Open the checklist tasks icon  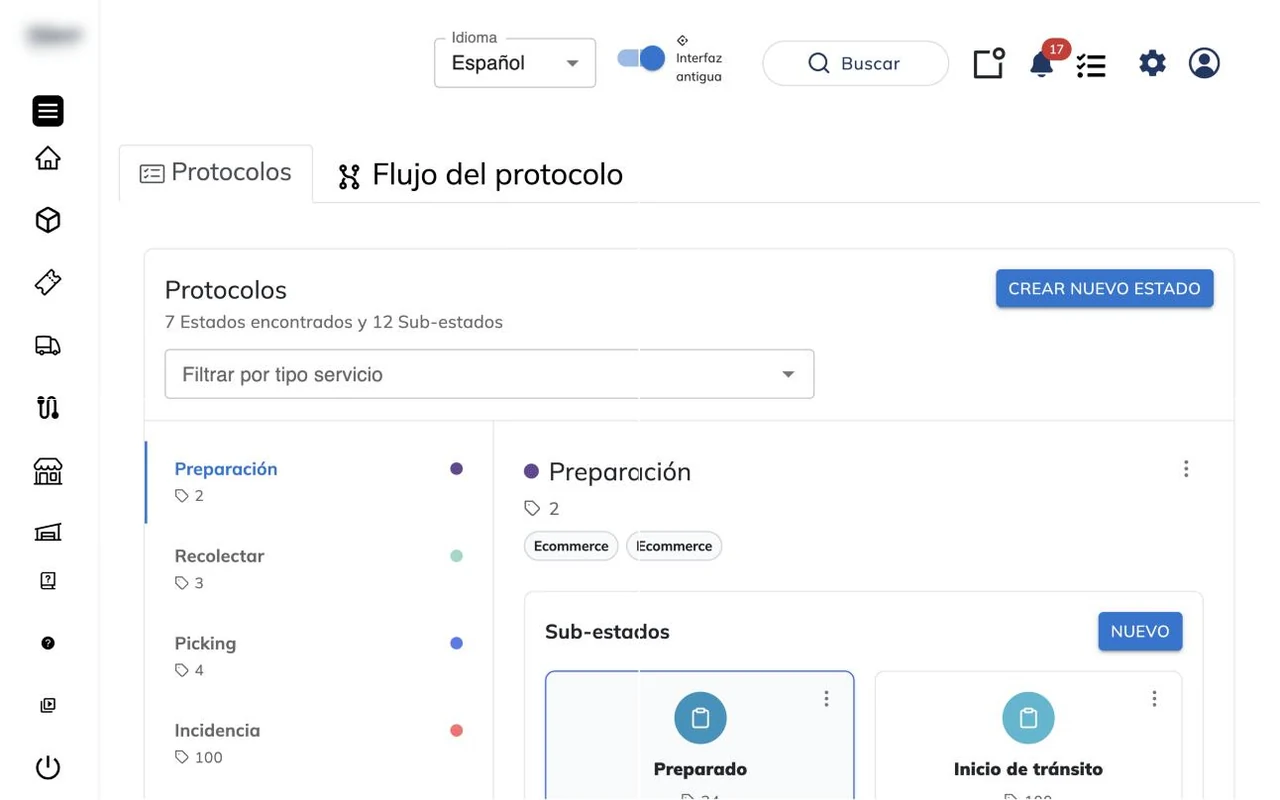click(x=1091, y=65)
